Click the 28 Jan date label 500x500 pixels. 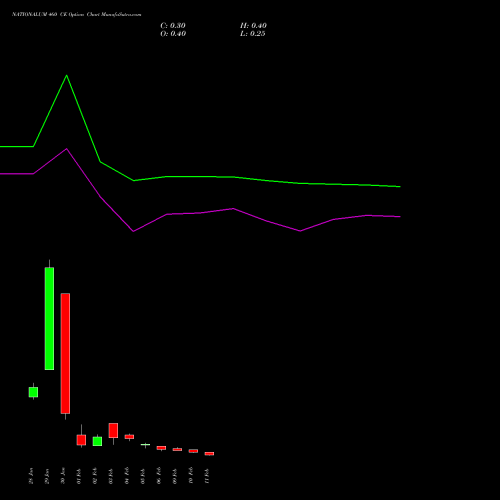tap(31, 476)
